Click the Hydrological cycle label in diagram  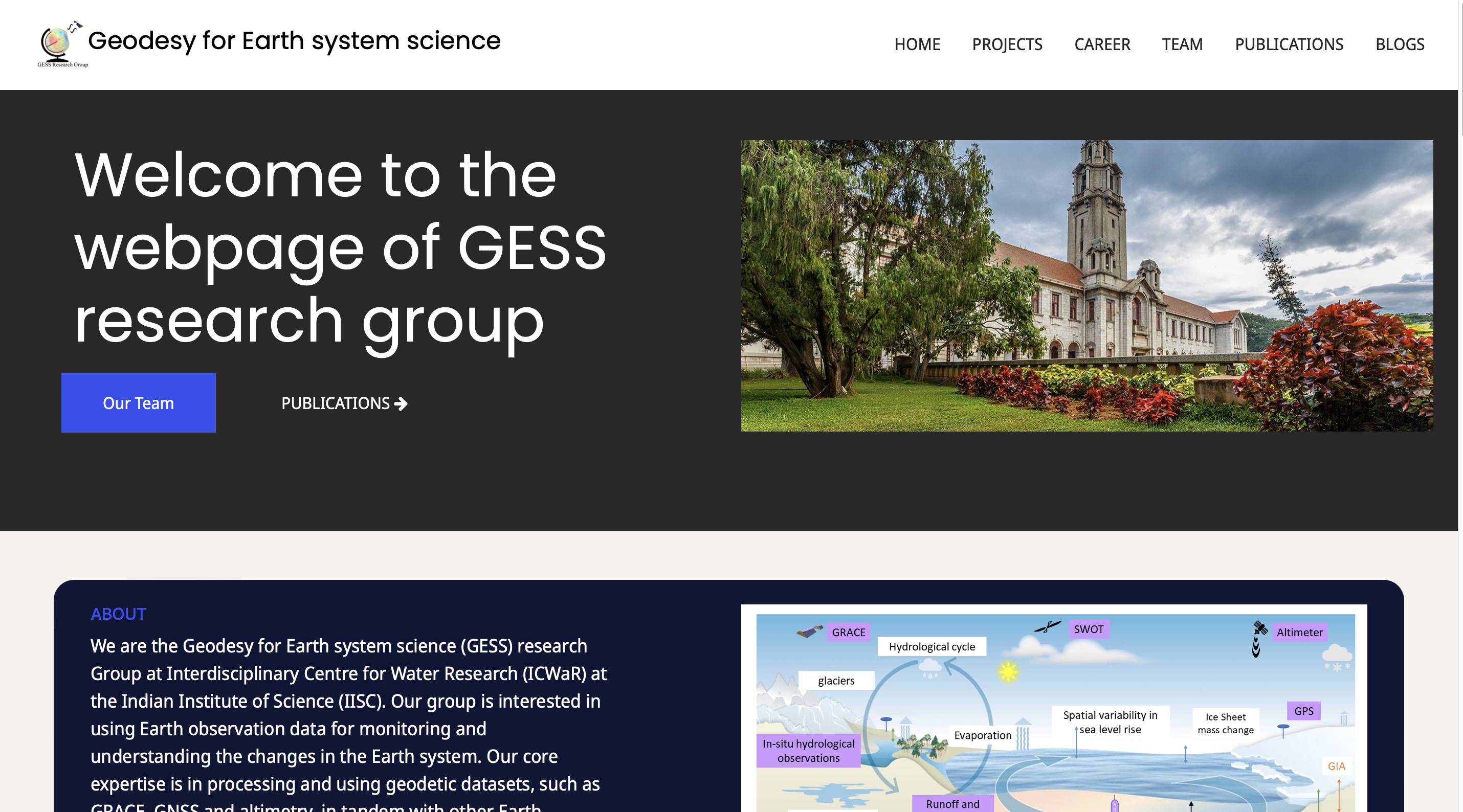[x=932, y=647]
